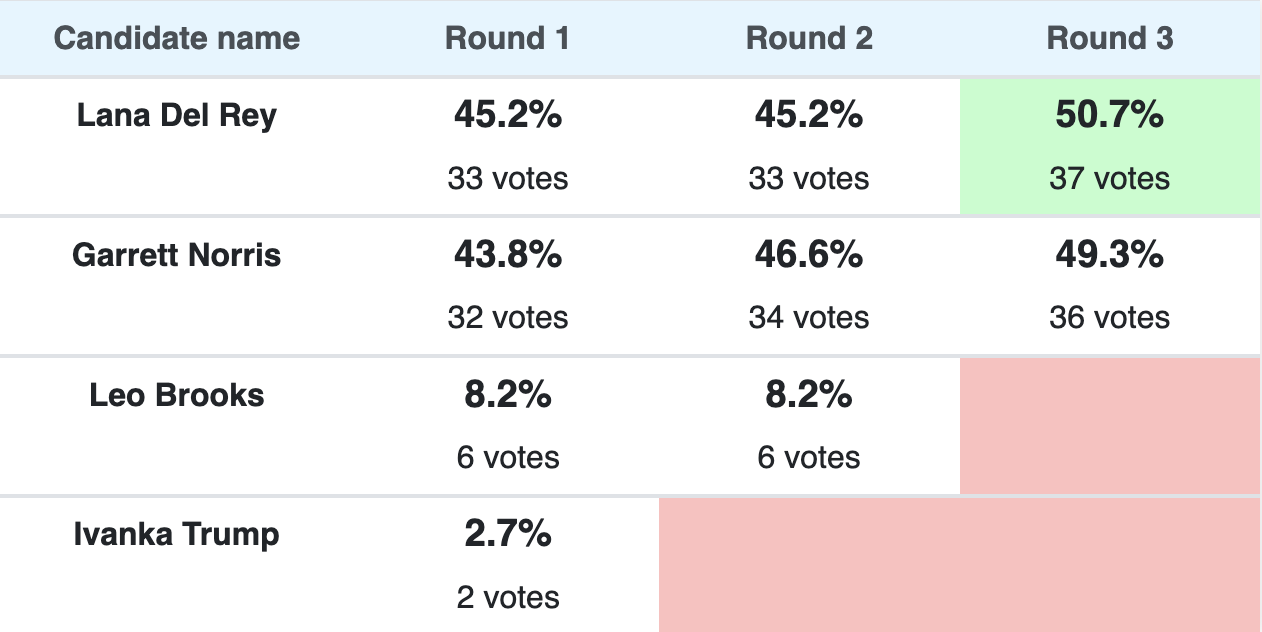
Task: Select Garrett Norris's 49.3% Round 3 result
Action: coord(1110,256)
